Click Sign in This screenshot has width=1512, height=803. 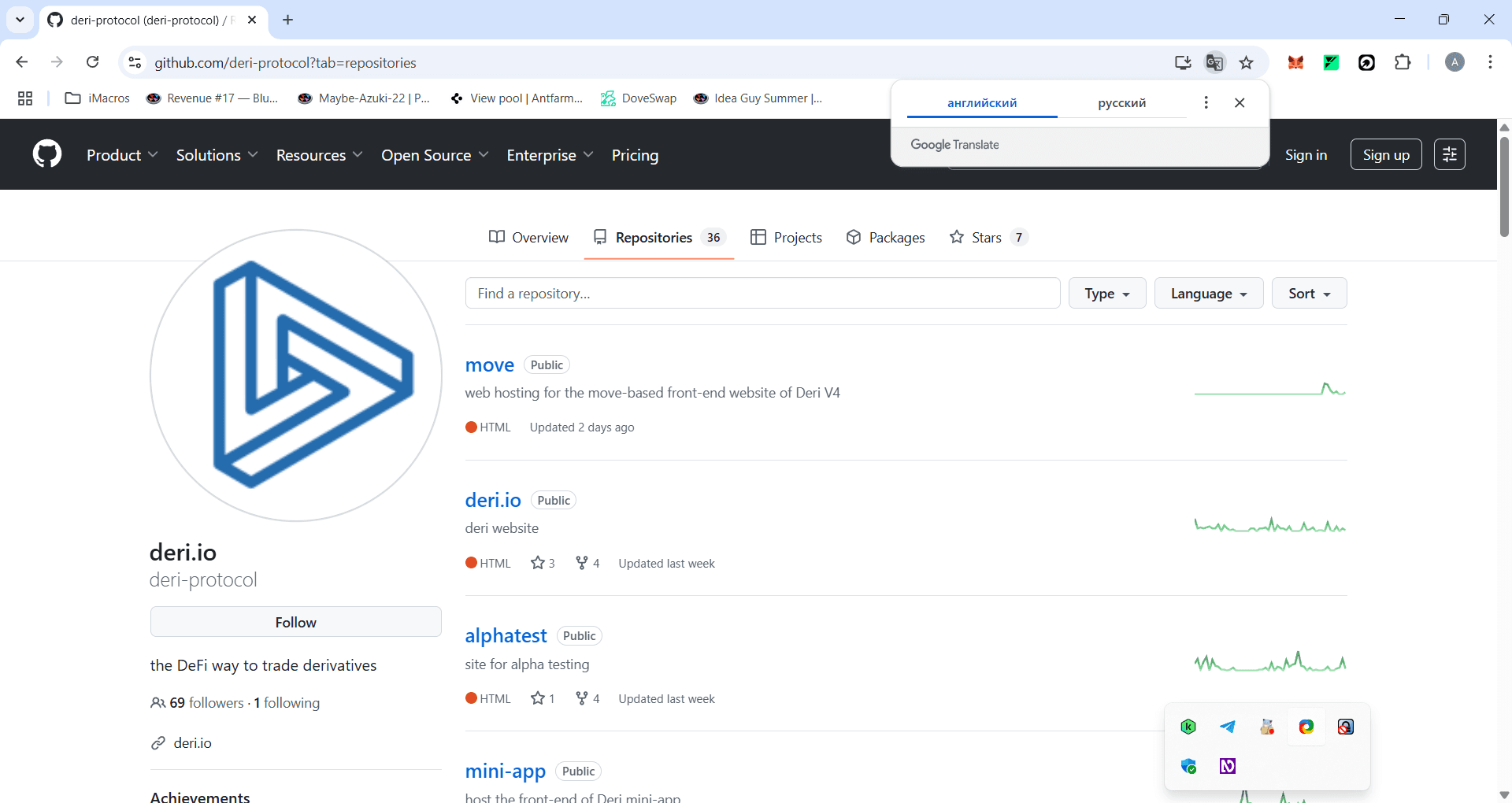click(1306, 155)
